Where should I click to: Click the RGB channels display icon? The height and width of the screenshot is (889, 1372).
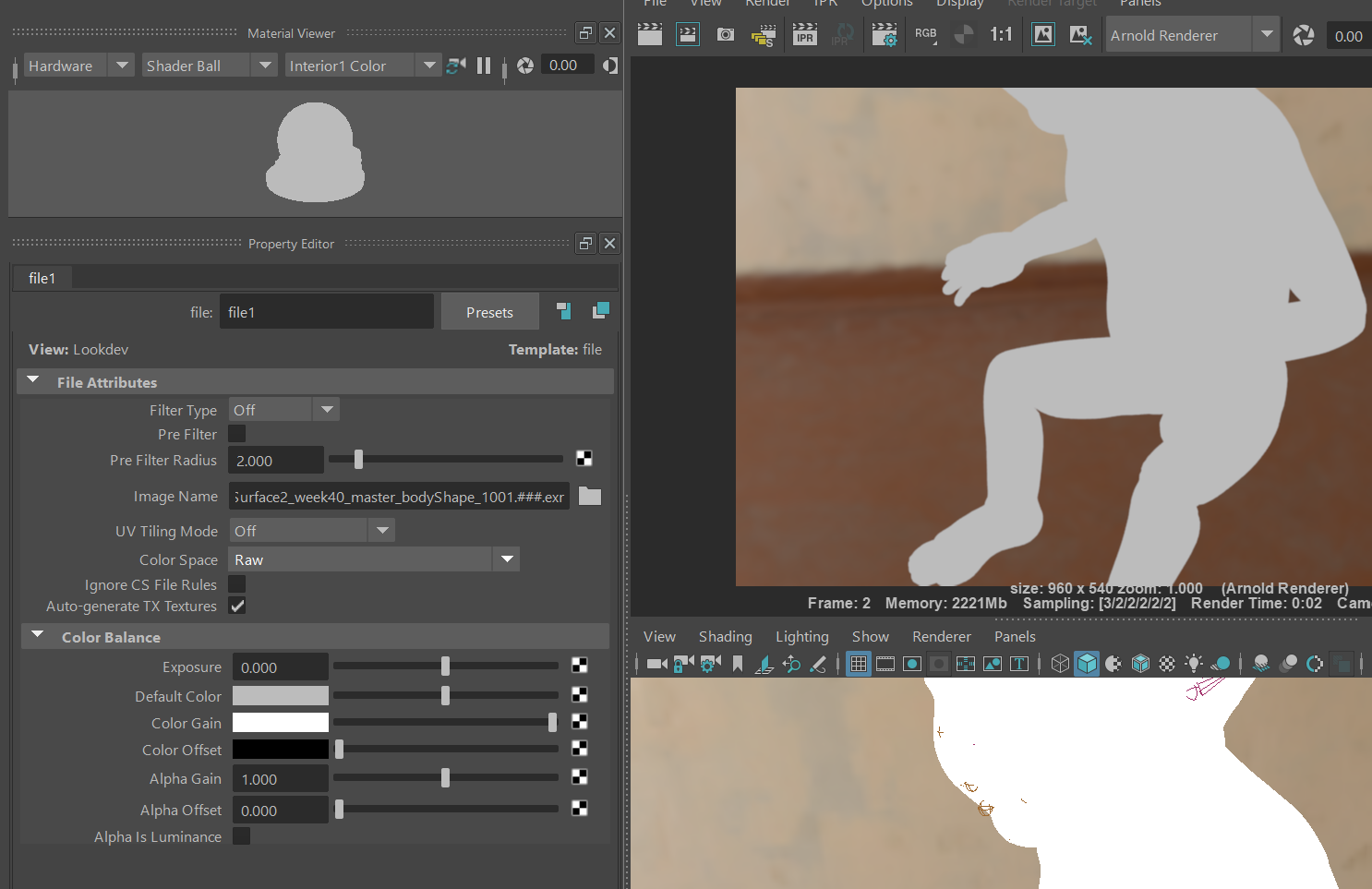click(925, 35)
